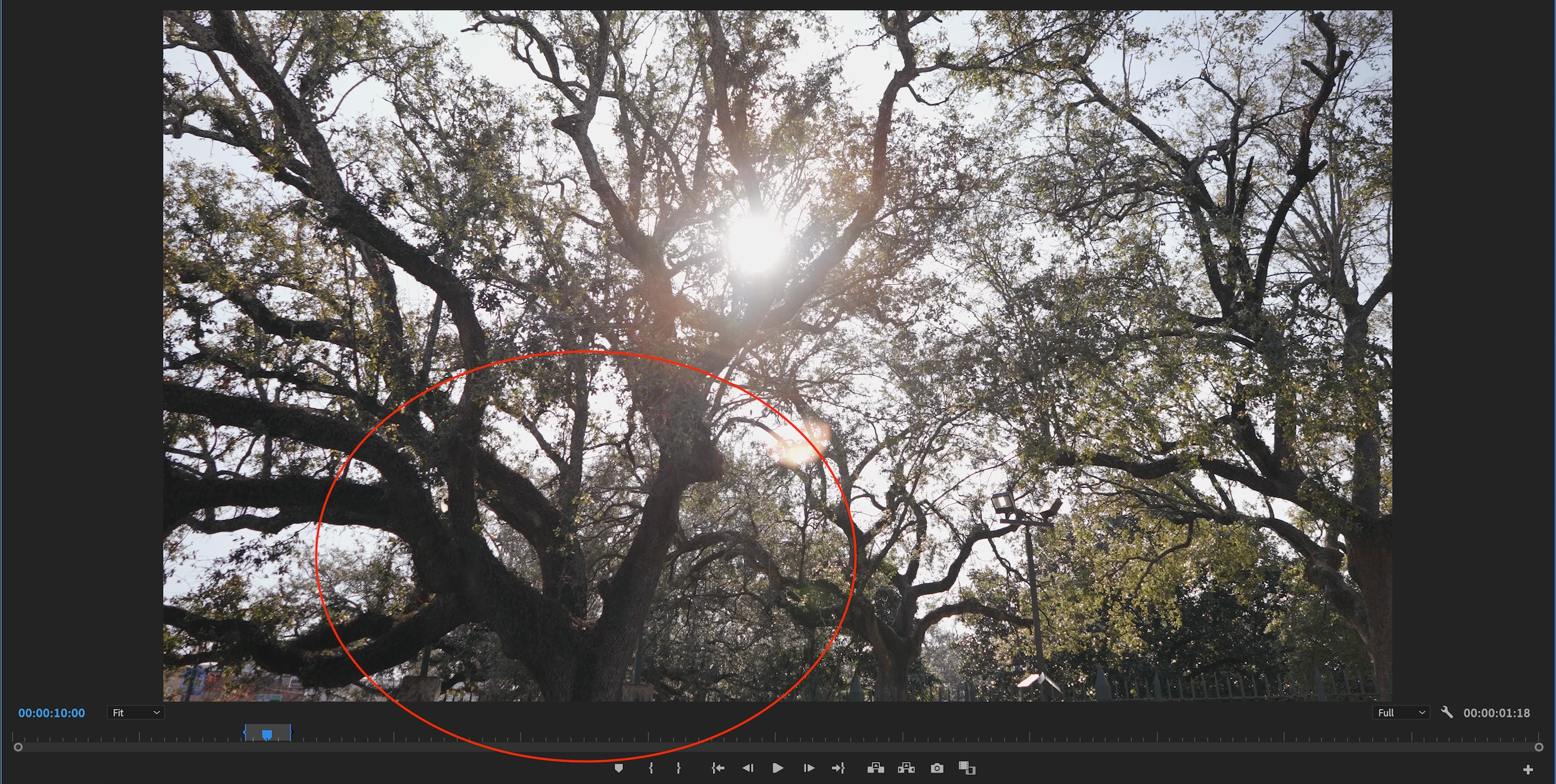The width and height of the screenshot is (1556, 784).
Task: Click the right zoom scroll bar handle
Action: click(x=1538, y=747)
